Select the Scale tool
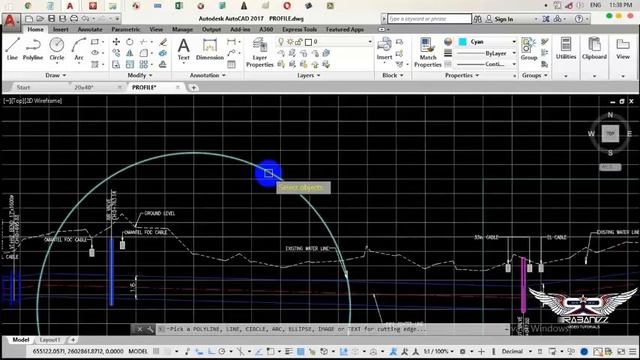640x360 pixels. pos(129,64)
